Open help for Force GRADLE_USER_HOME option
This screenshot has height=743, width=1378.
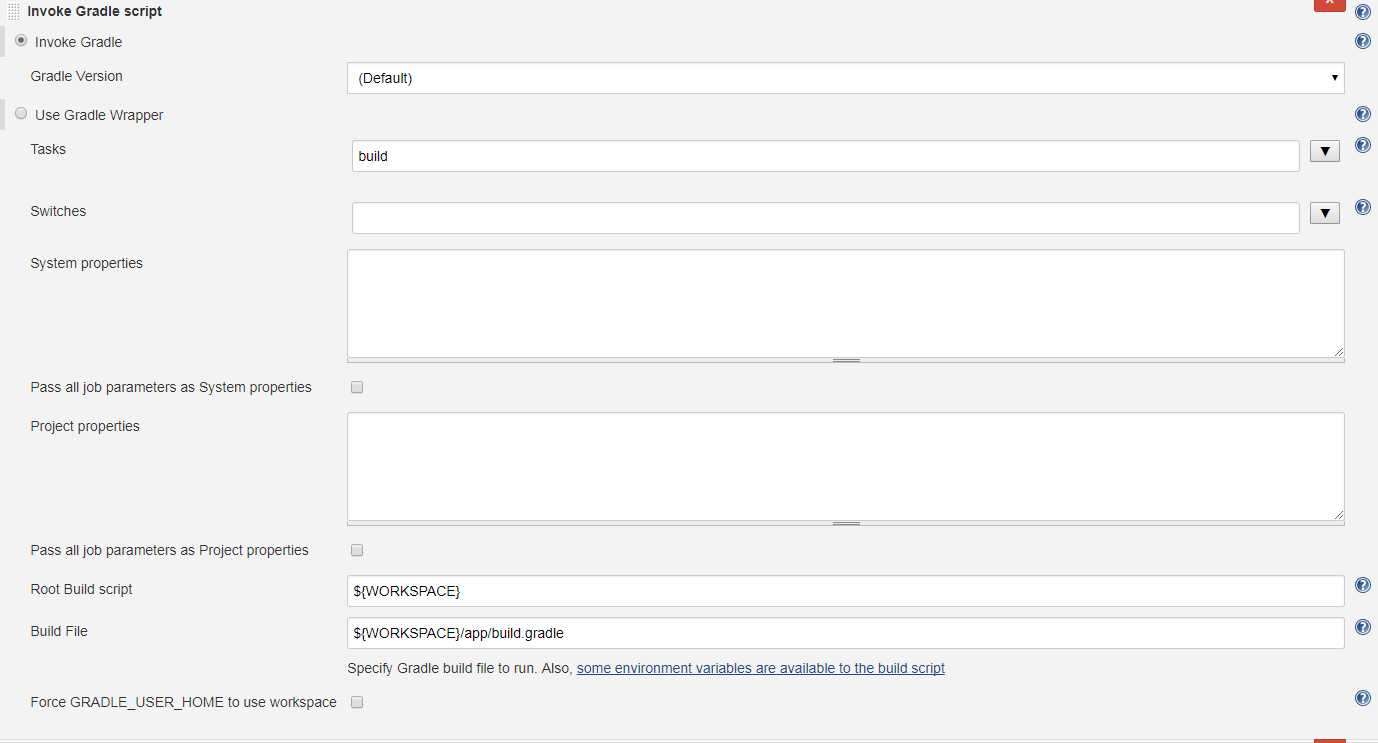tap(1362, 698)
